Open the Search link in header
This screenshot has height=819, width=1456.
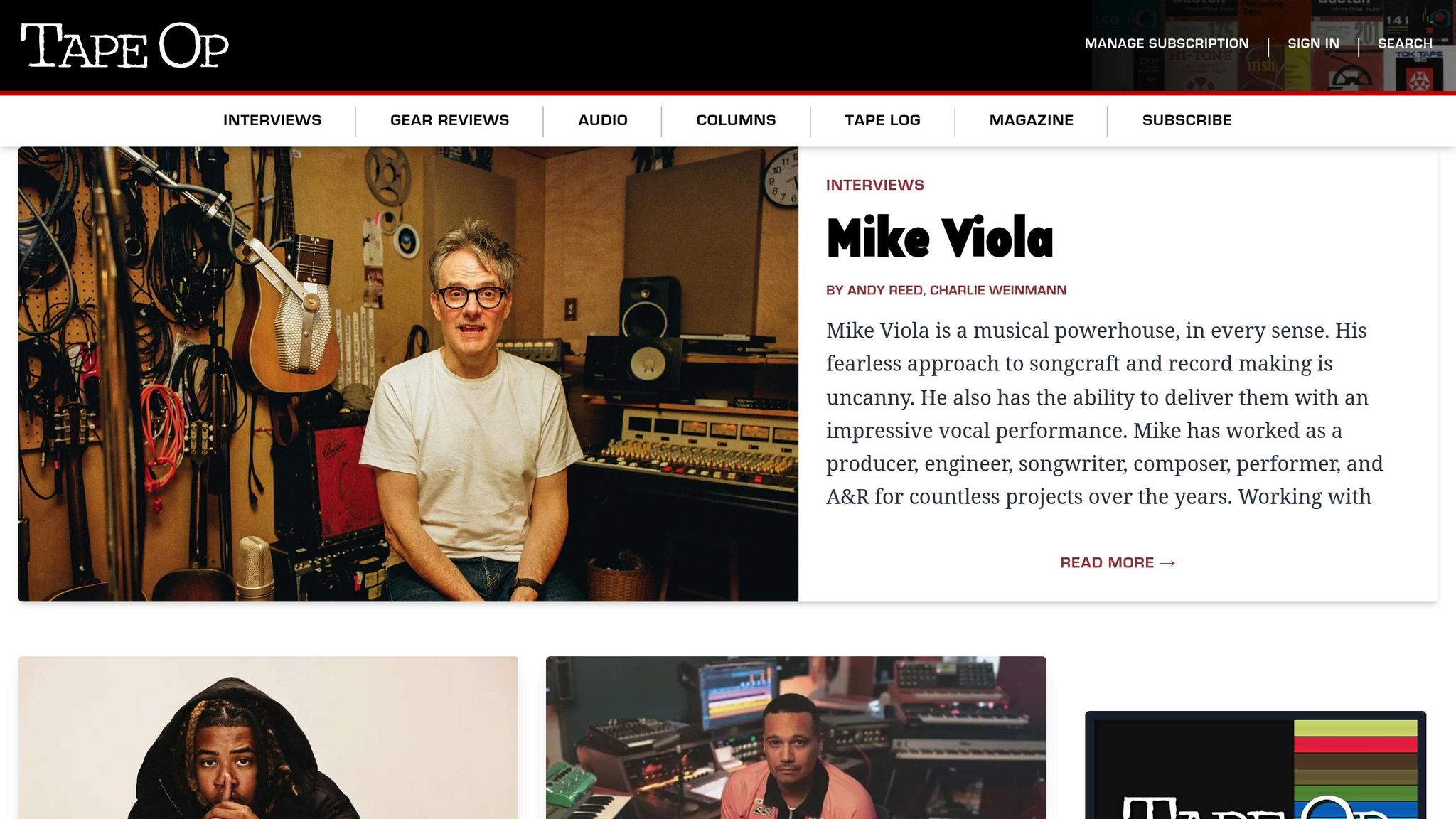click(1405, 43)
